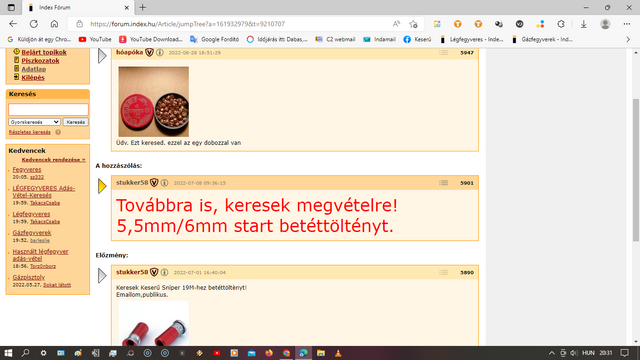The image size is (640, 360).
Task: Open the browser Settings and more menu
Action: click(x=627, y=24)
